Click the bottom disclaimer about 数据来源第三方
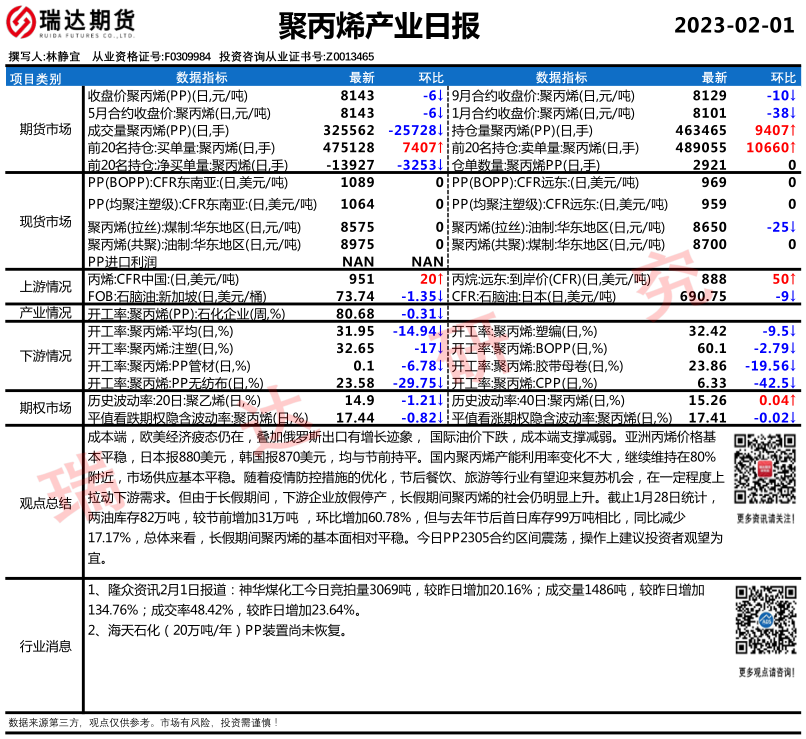Screen dimensions: 806x739 pos(144,722)
